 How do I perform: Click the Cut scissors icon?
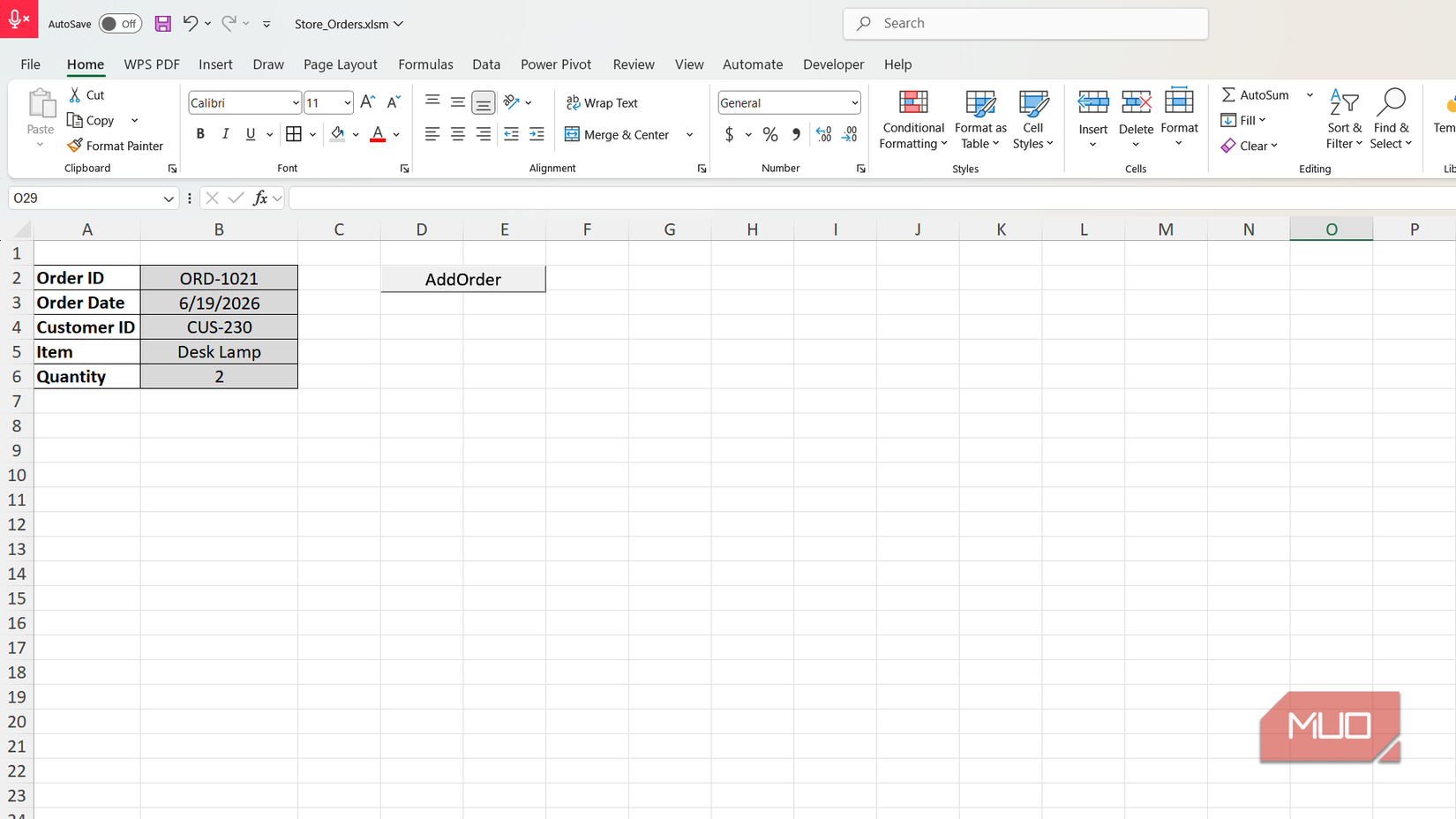coord(75,94)
